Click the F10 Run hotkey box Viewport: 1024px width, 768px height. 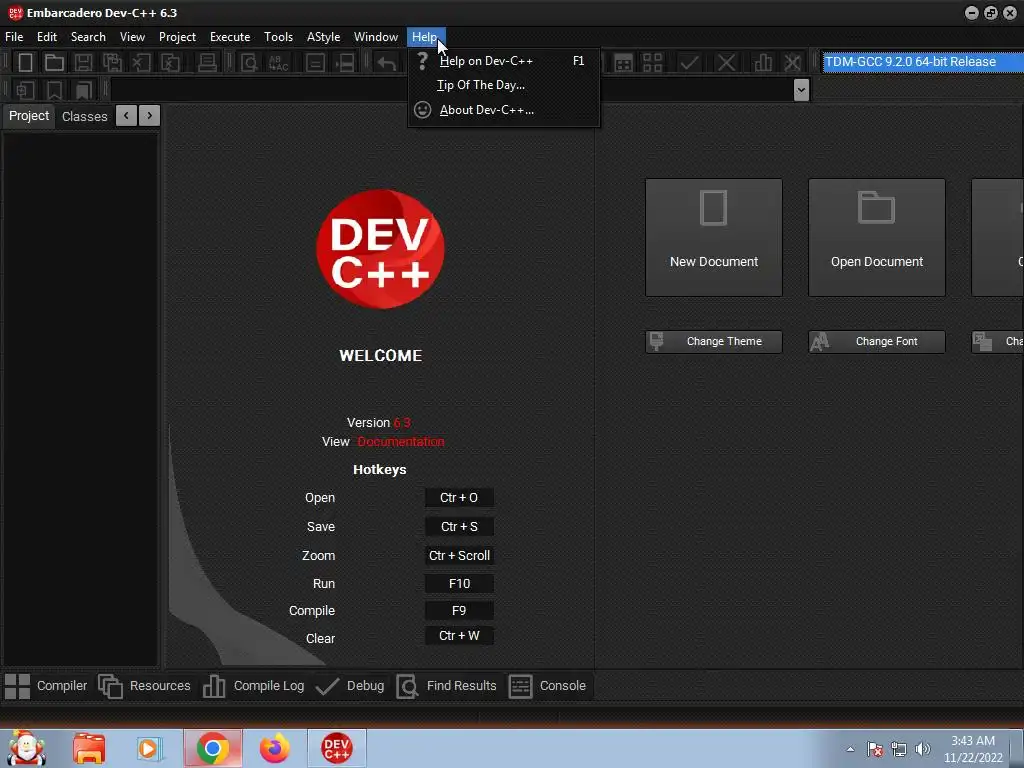coord(459,584)
